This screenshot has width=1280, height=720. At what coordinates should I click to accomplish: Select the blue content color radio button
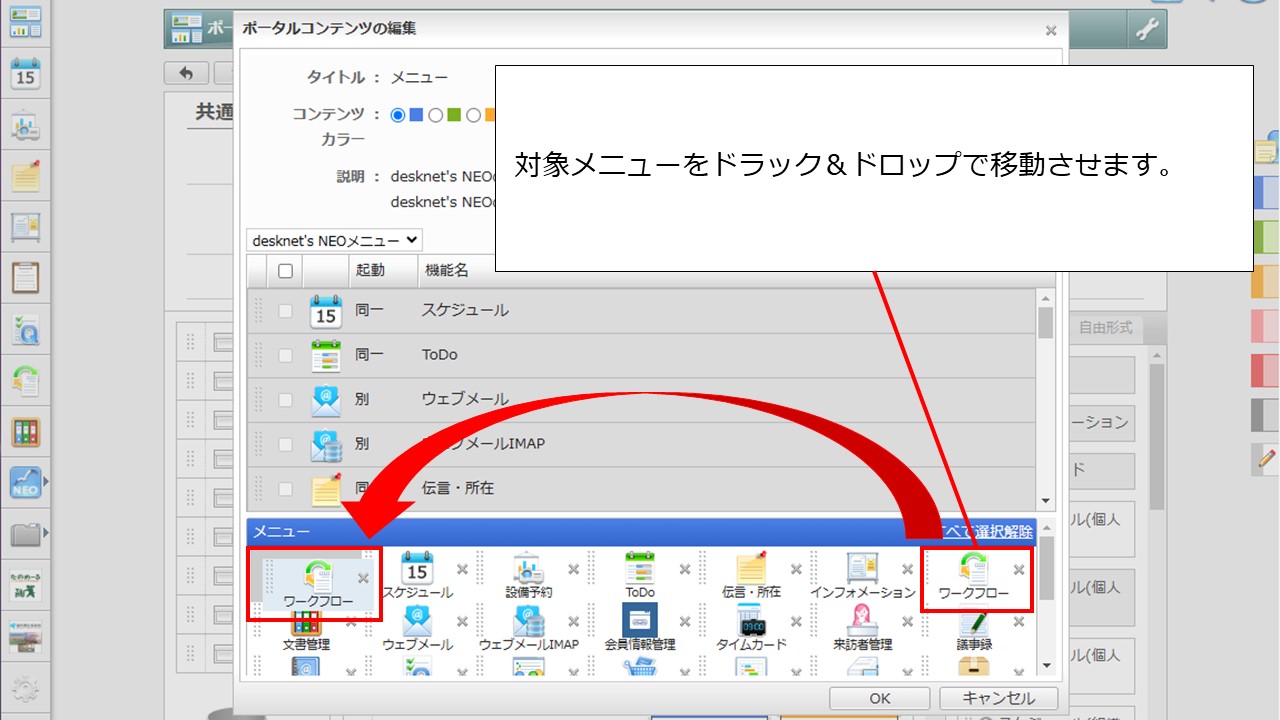pos(398,115)
